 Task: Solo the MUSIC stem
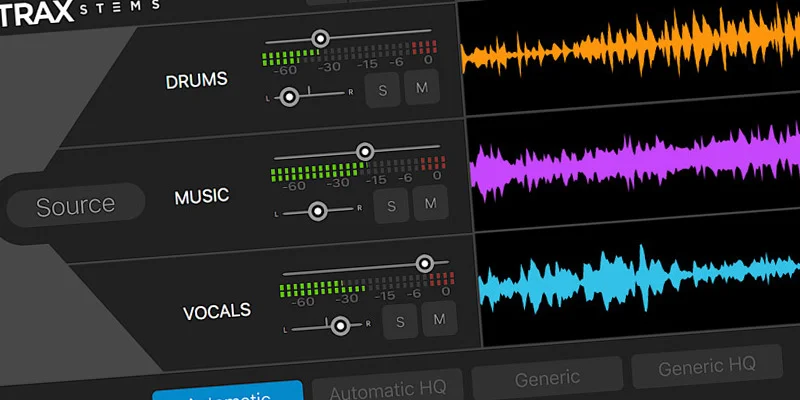(391, 206)
